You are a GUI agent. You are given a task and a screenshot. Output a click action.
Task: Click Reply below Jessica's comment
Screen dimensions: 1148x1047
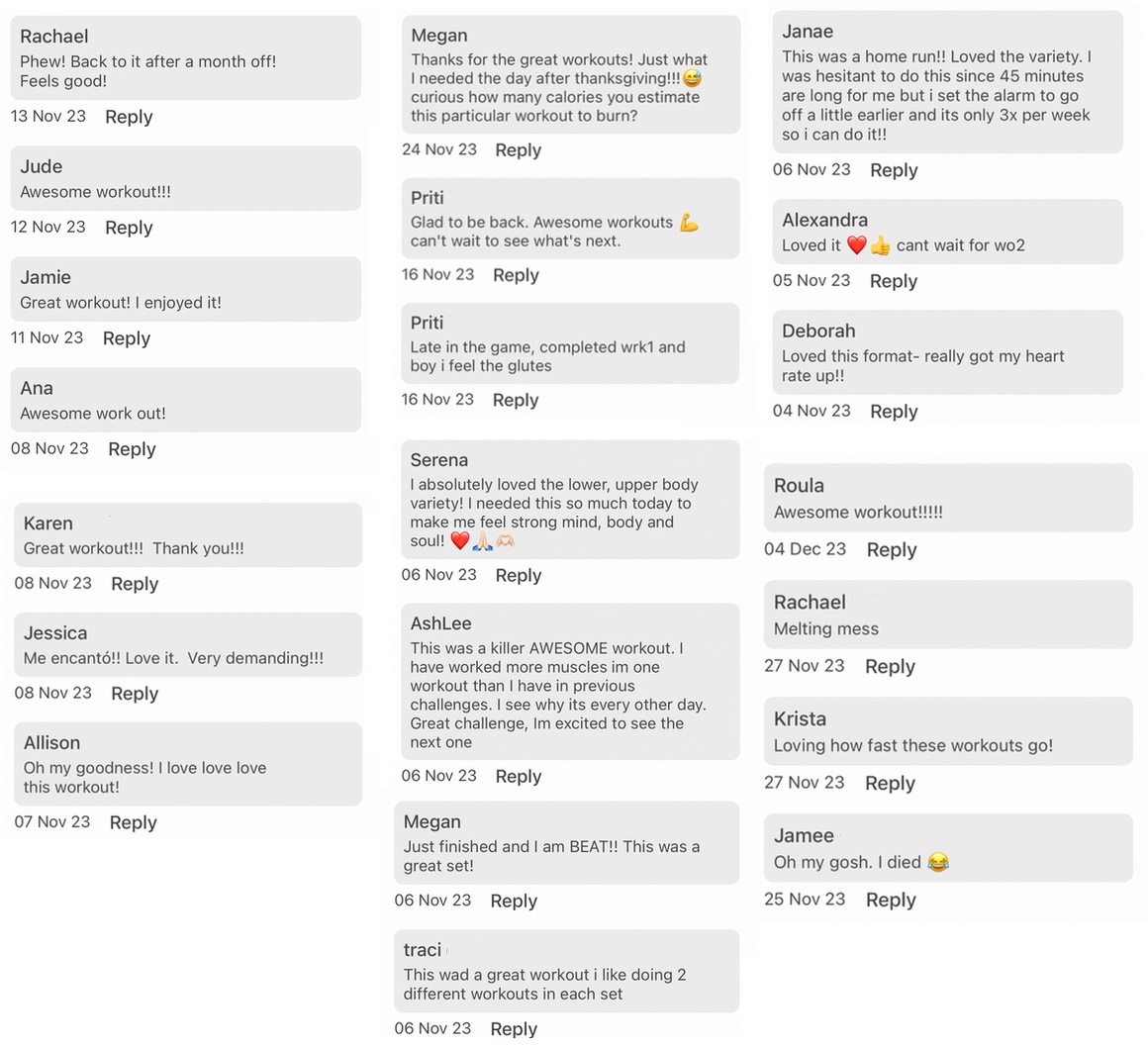tap(135, 694)
